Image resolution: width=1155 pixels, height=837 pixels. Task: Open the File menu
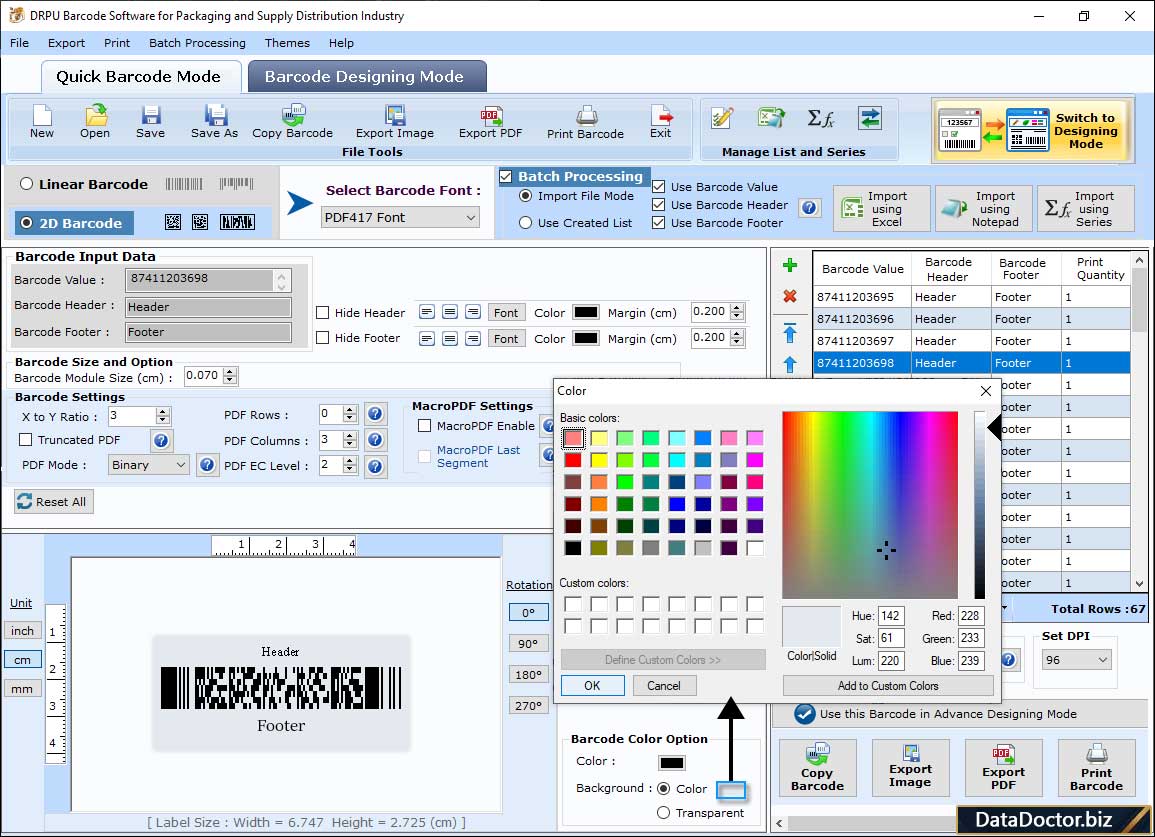point(20,43)
